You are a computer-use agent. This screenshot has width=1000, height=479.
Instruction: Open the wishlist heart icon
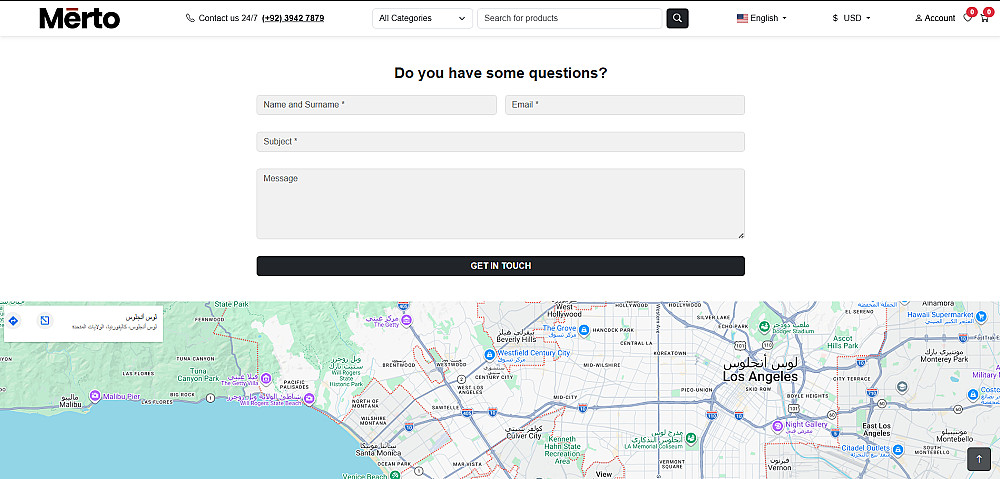click(967, 18)
